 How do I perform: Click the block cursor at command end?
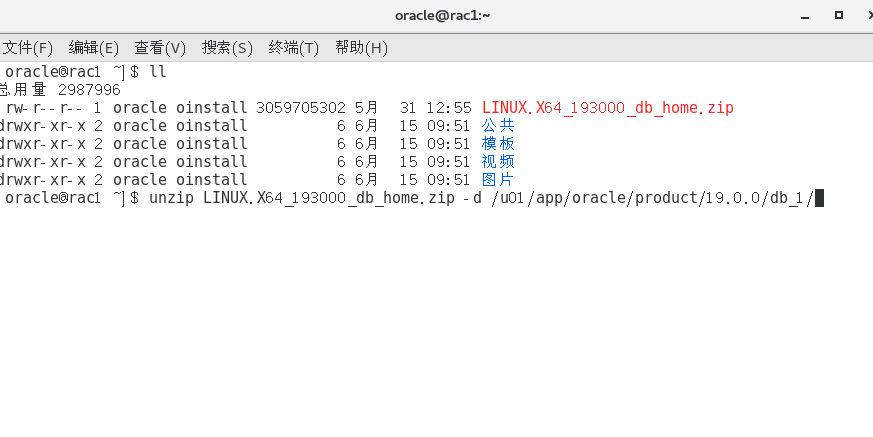pos(819,198)
